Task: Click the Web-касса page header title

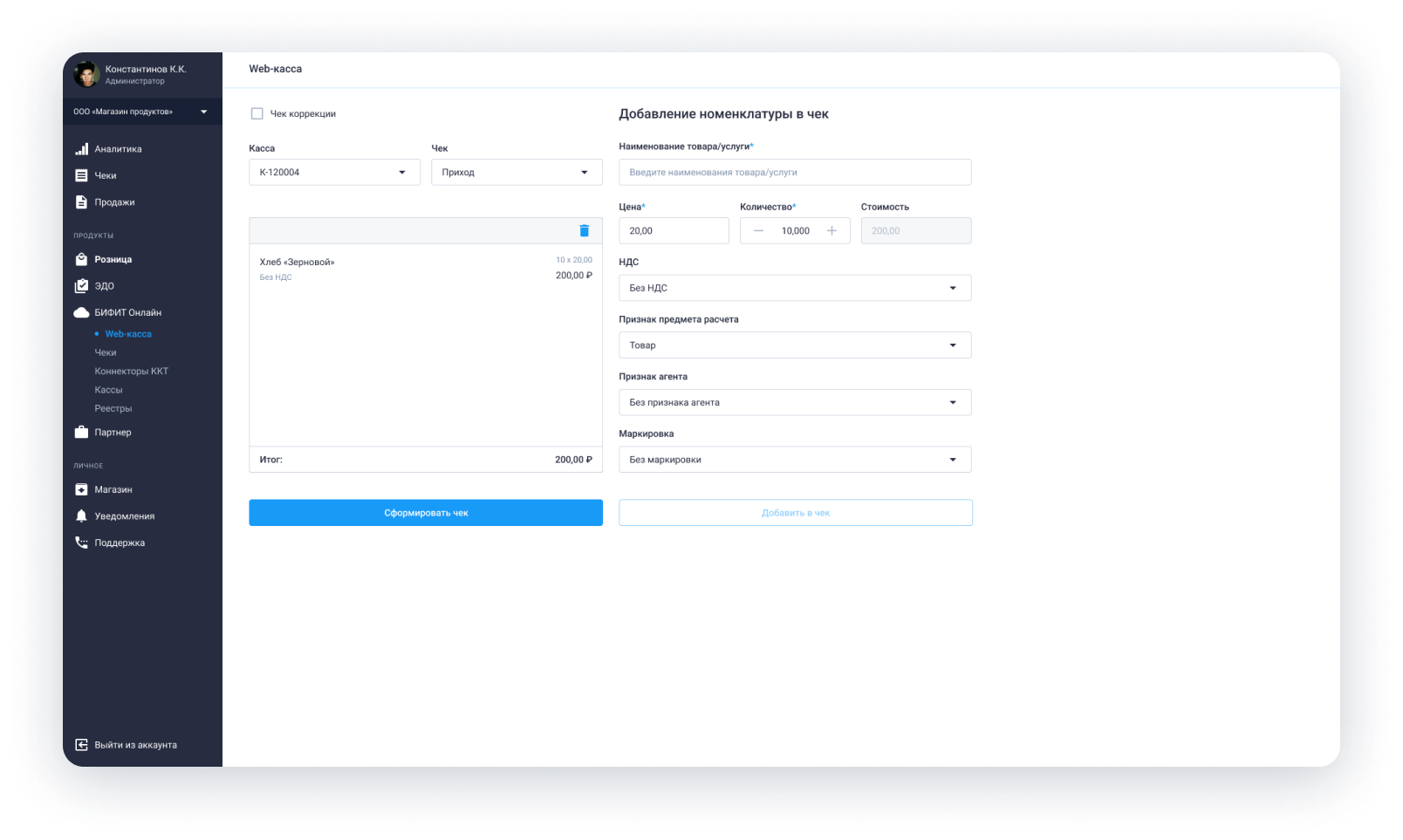Action: click(276, 69)
